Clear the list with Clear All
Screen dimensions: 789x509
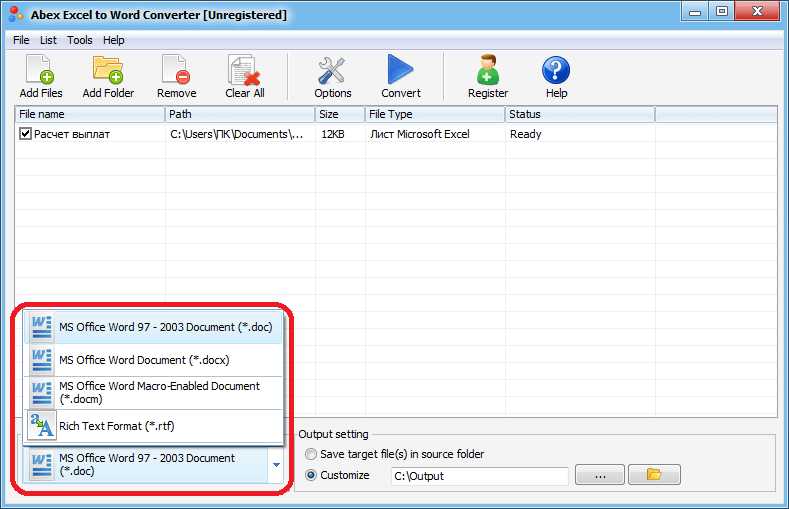[x=245, y=76]
